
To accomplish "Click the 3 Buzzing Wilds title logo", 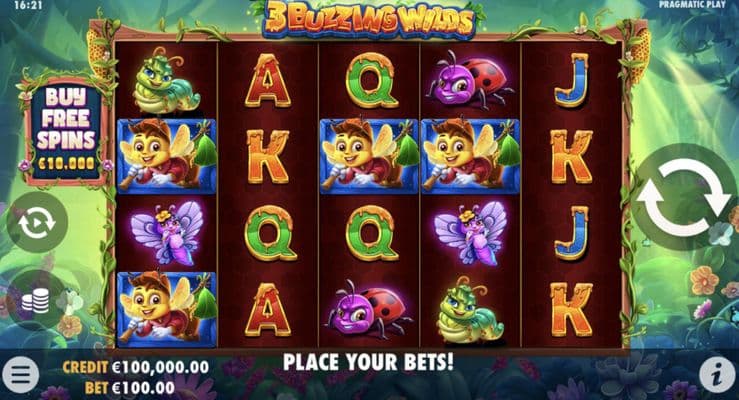I will point(369,19).
